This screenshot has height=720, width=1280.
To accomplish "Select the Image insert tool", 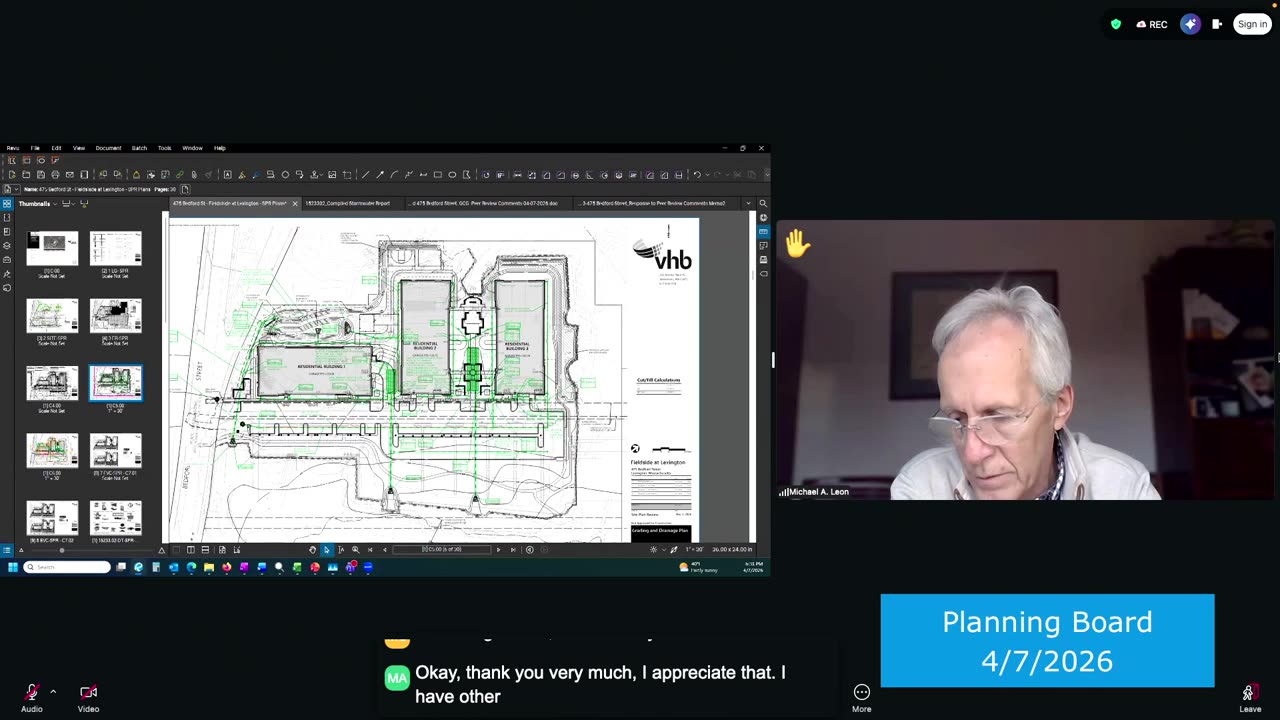I will coord(332,175).
